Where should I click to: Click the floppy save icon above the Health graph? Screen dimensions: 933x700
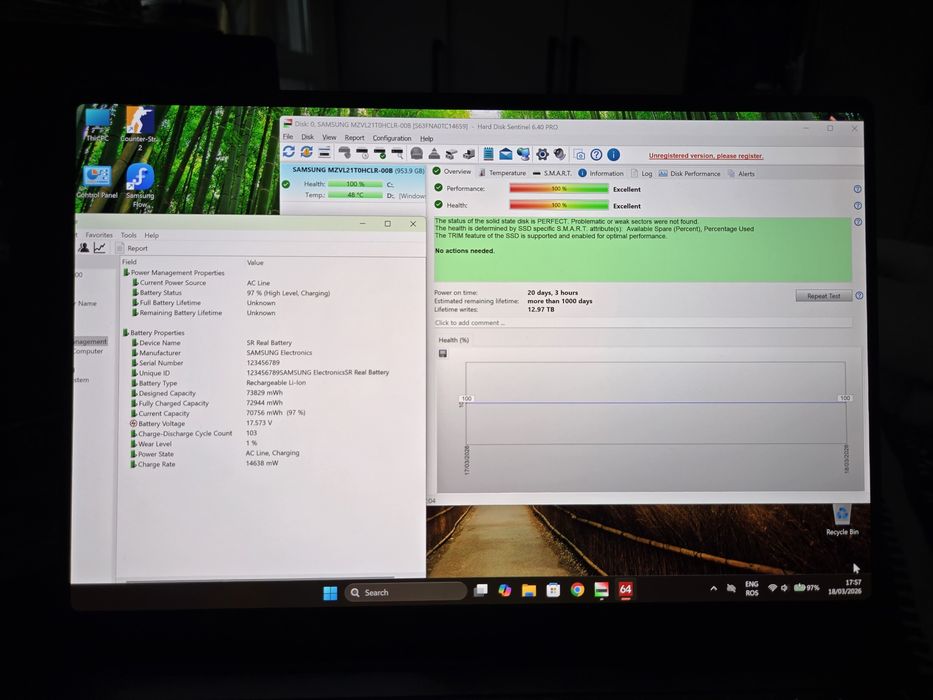coord(443,354)
